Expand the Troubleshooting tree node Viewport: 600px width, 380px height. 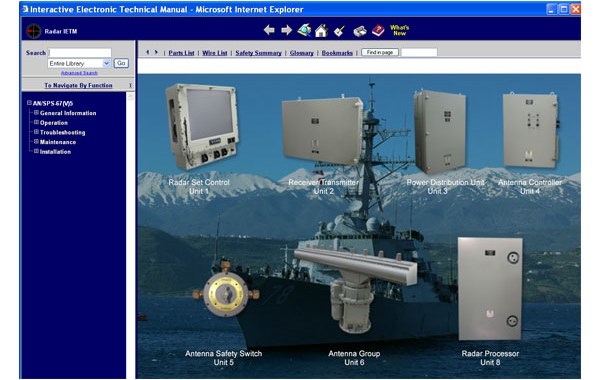click(36, 132)
